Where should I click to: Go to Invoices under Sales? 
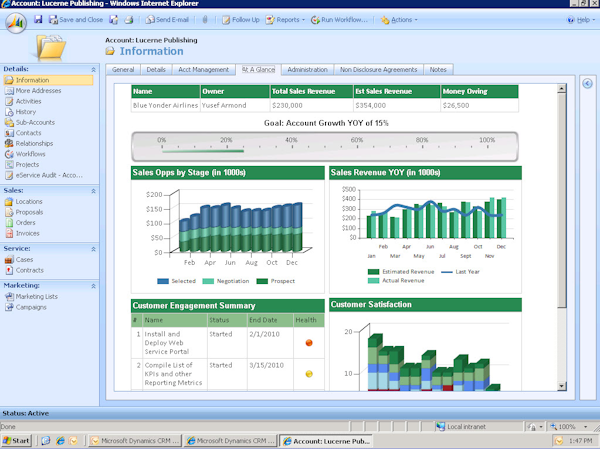coord(30,233)
